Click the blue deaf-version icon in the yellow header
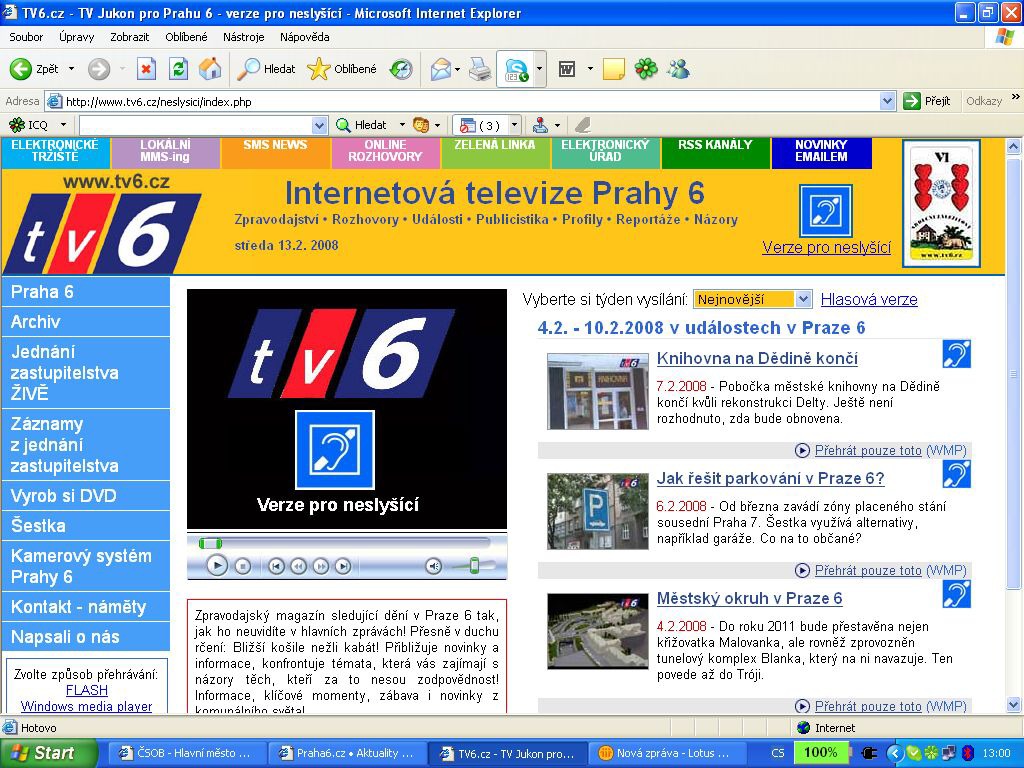The image size is (1024, 768). pyautogui.click(x=826, y=211)
